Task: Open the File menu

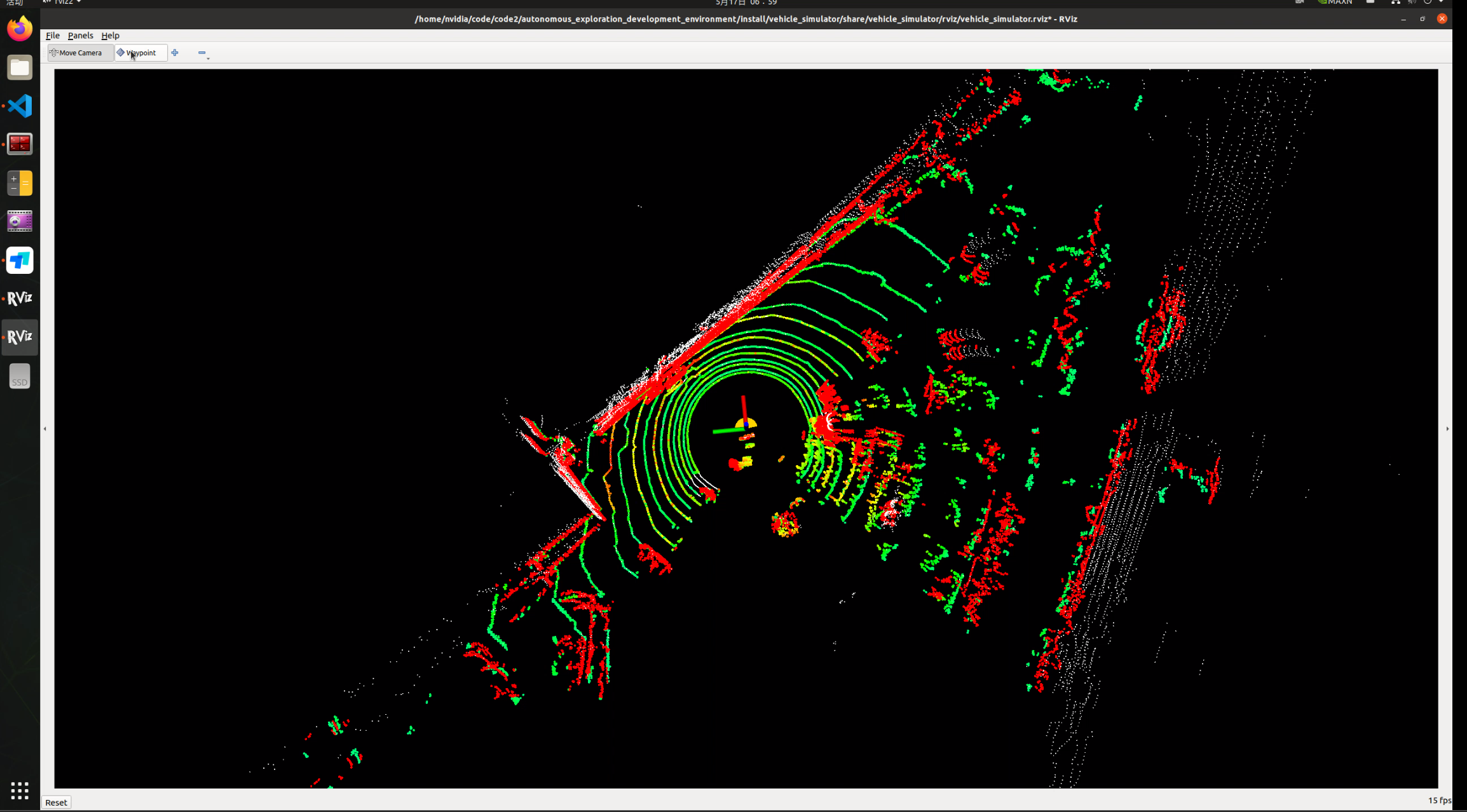Action: [53, 36]
